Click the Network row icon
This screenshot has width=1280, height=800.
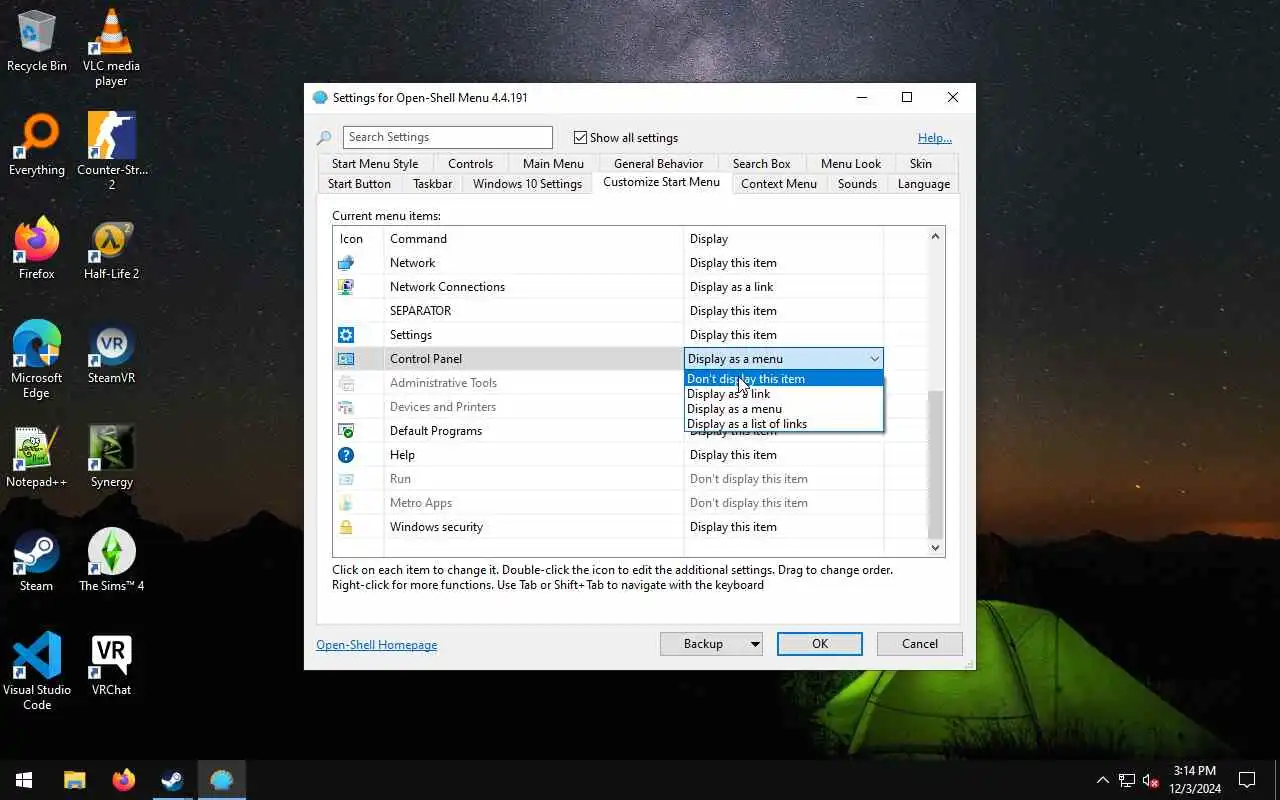coord(346,263)
